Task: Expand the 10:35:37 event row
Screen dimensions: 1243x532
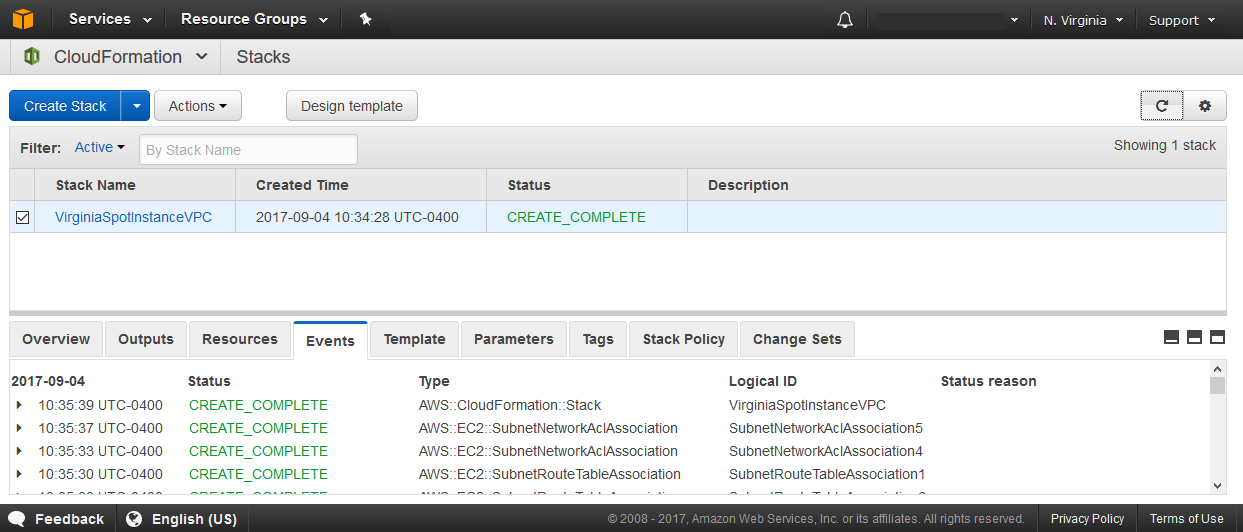Action: (x=19, y=428)
